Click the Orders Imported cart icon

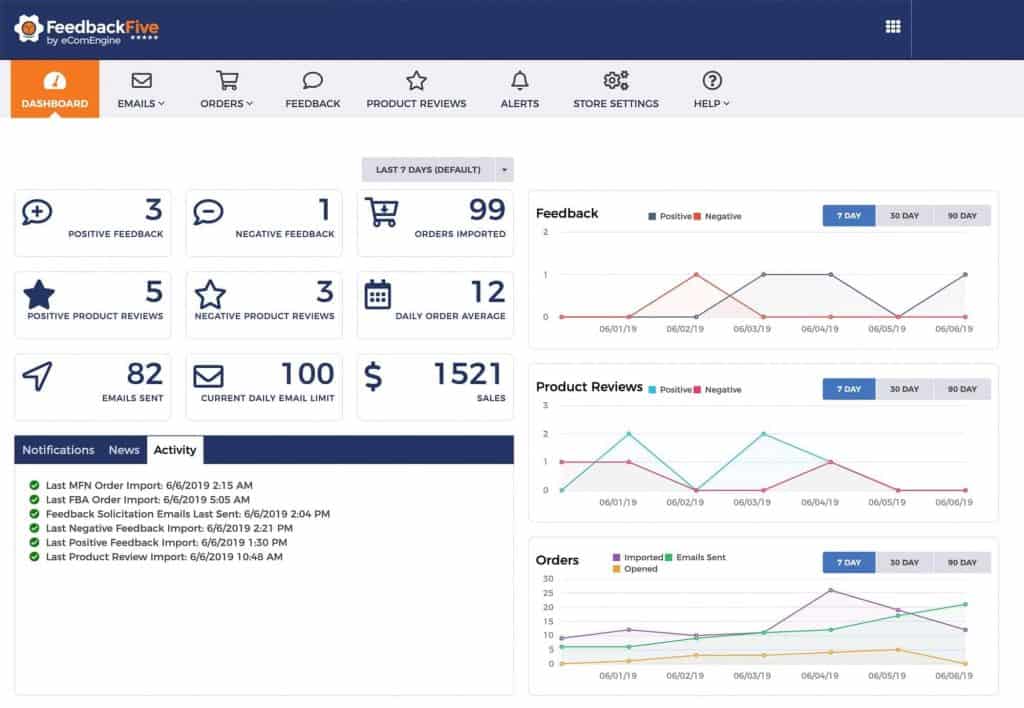click(x=381, y=212)
